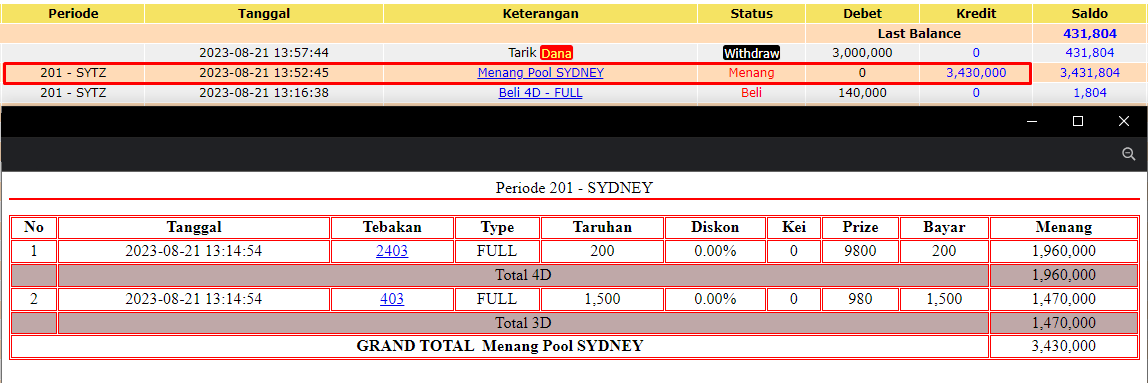This screenshot has width=1148, height=383.
Task: Open tebakan 2403 link
Action: pos(392,251)
